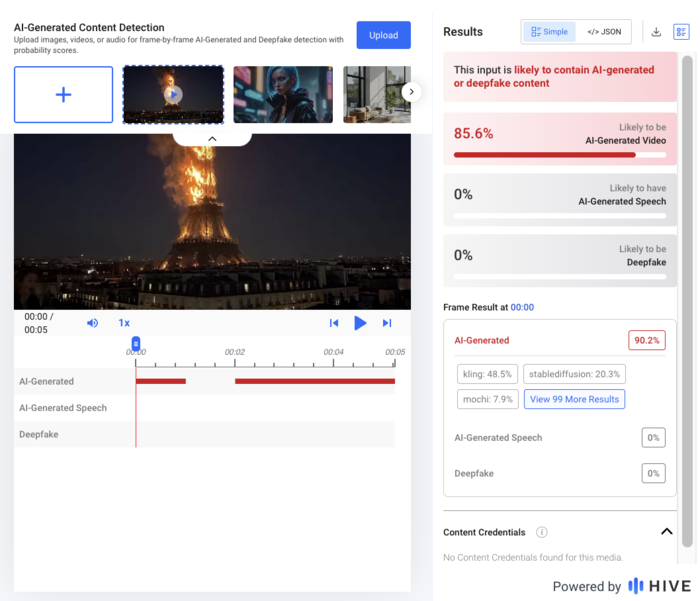Screen dimensions: 700x601
Task: Switch results to JSON view
Action: [x=604, y=32]
